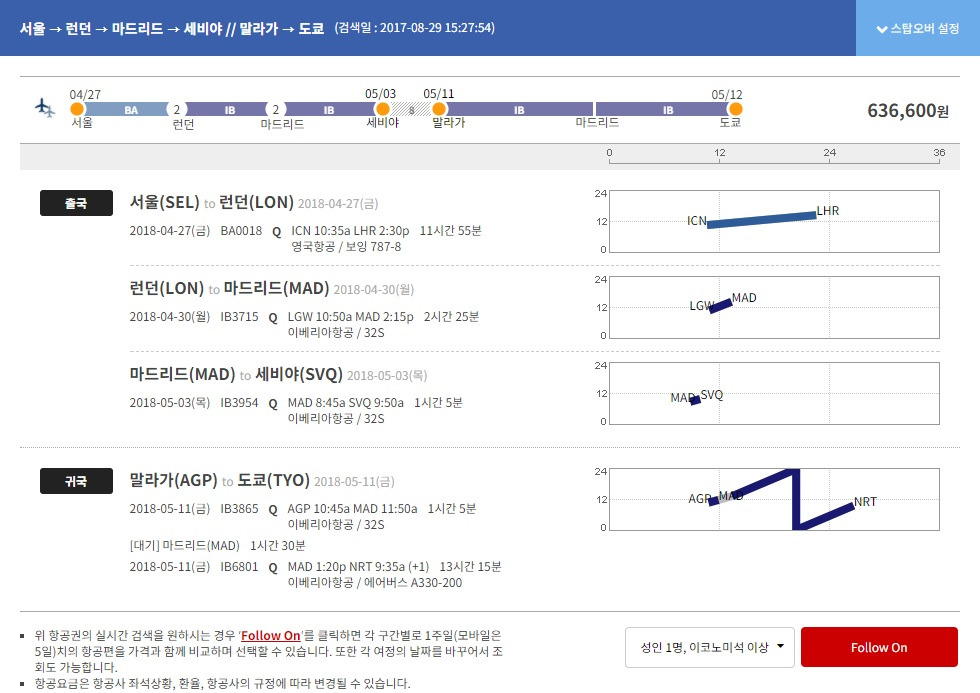
Task: Click the IB segment bar ending at 도쿄
Action: (662, 109)
